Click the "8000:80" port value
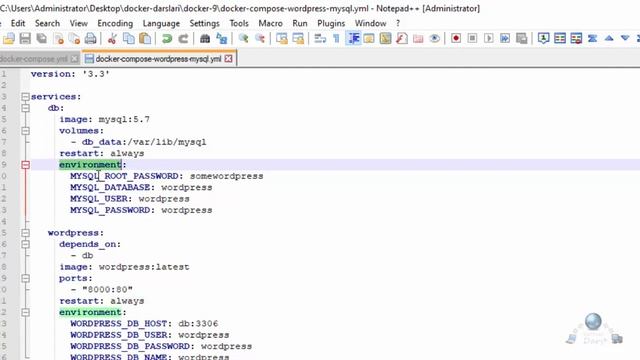This screenshot has height=360, width=640. 107,290
